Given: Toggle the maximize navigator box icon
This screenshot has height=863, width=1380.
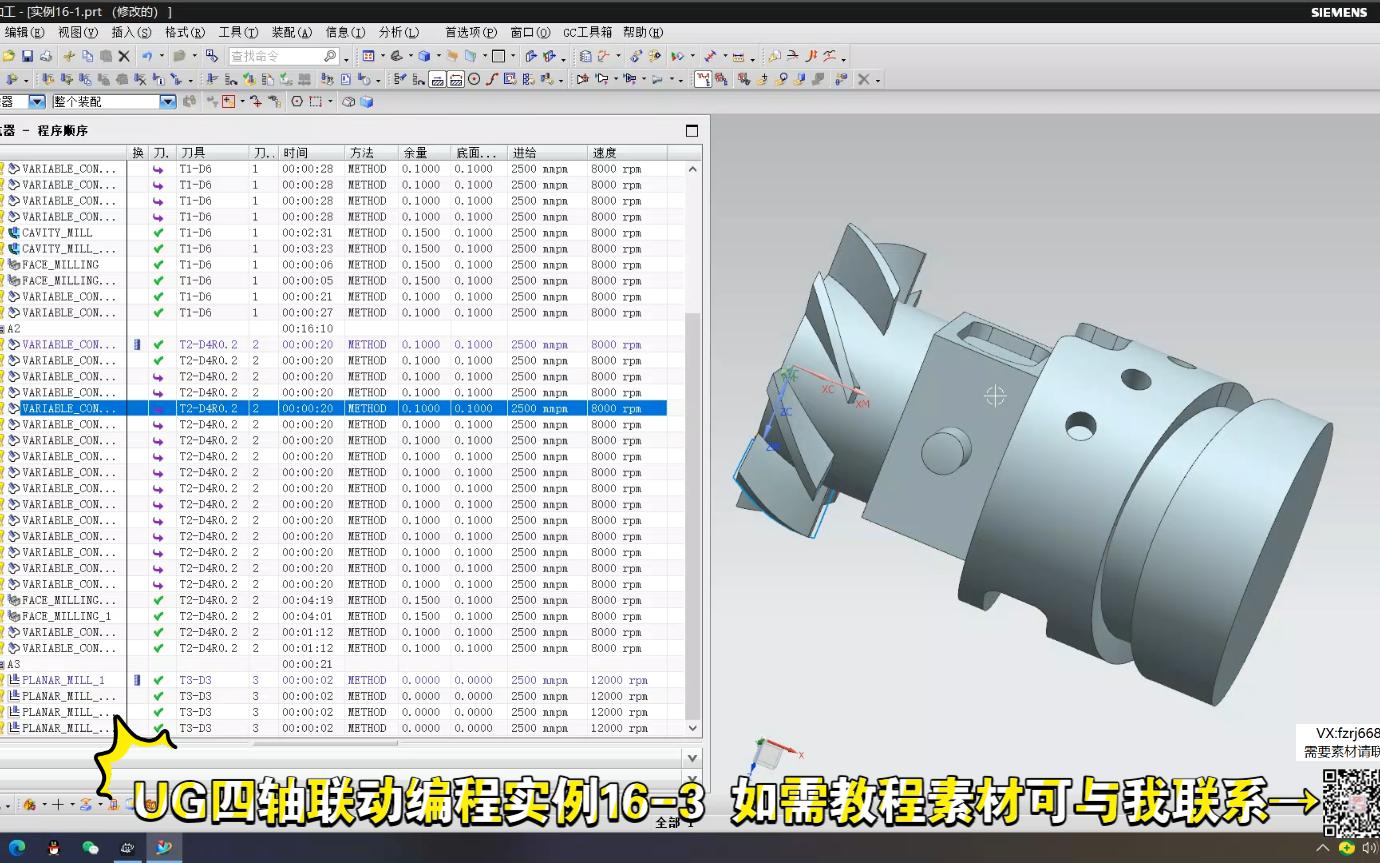Looking at the screenshot, I should pyautogui.click(x=691, y=130).
